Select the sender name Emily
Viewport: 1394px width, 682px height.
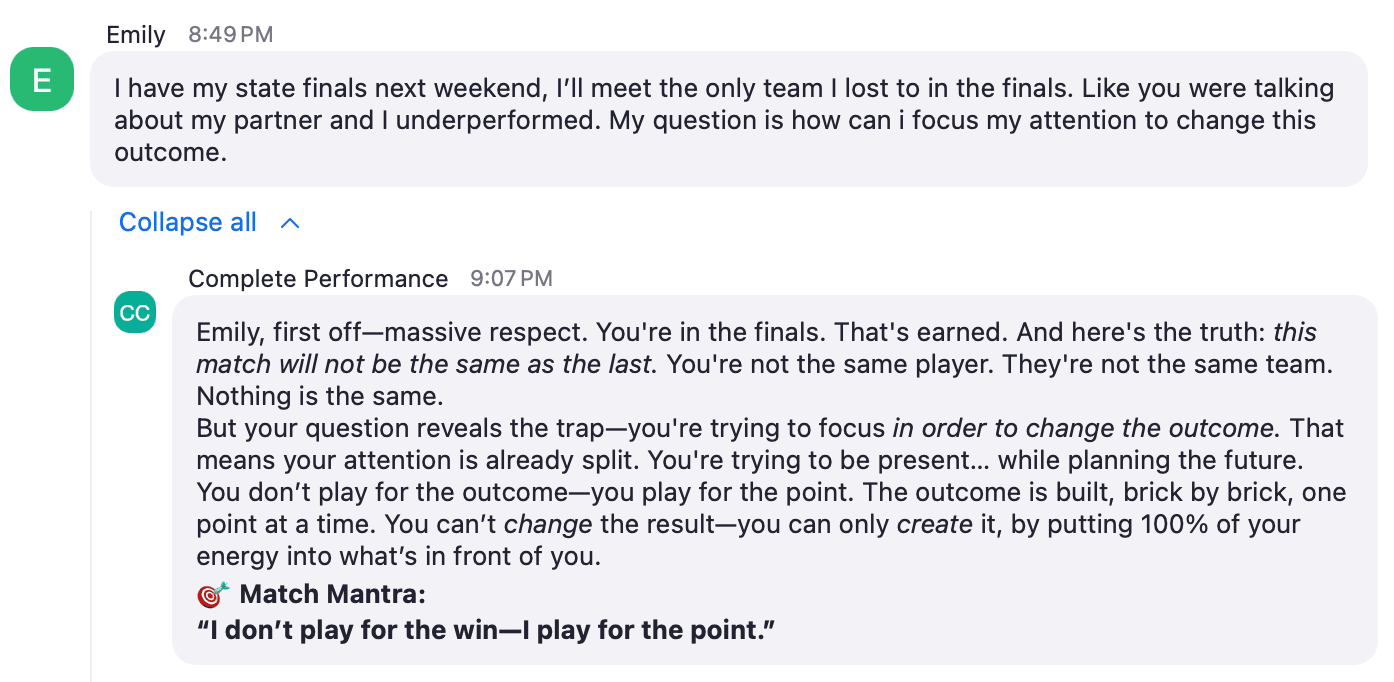[136, 34]
